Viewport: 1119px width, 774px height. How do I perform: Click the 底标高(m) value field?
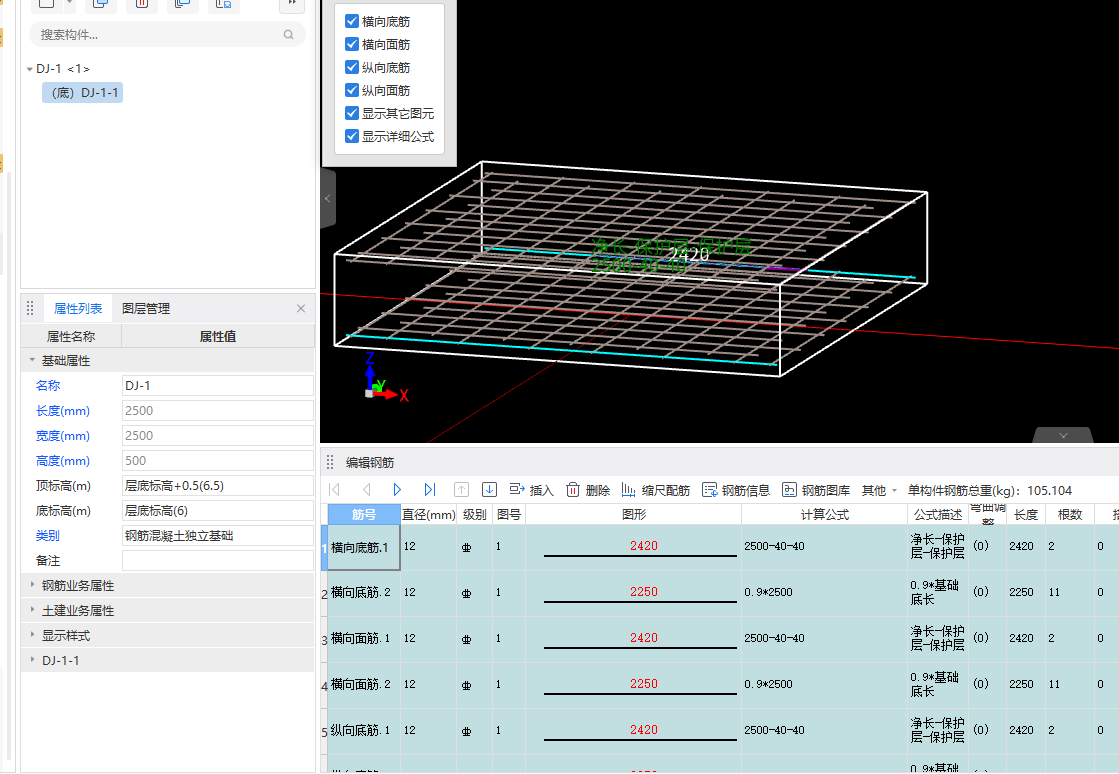218,511
